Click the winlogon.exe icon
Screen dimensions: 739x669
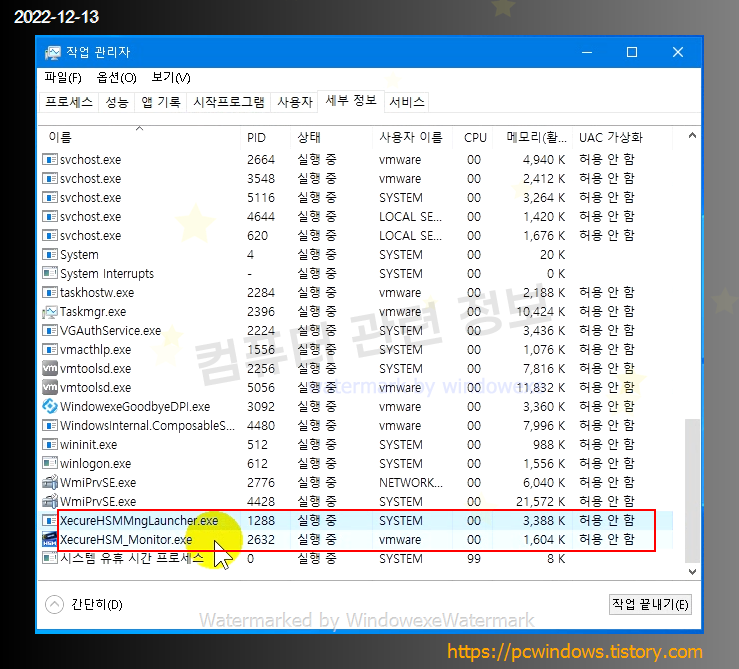[x=49, y=463]
